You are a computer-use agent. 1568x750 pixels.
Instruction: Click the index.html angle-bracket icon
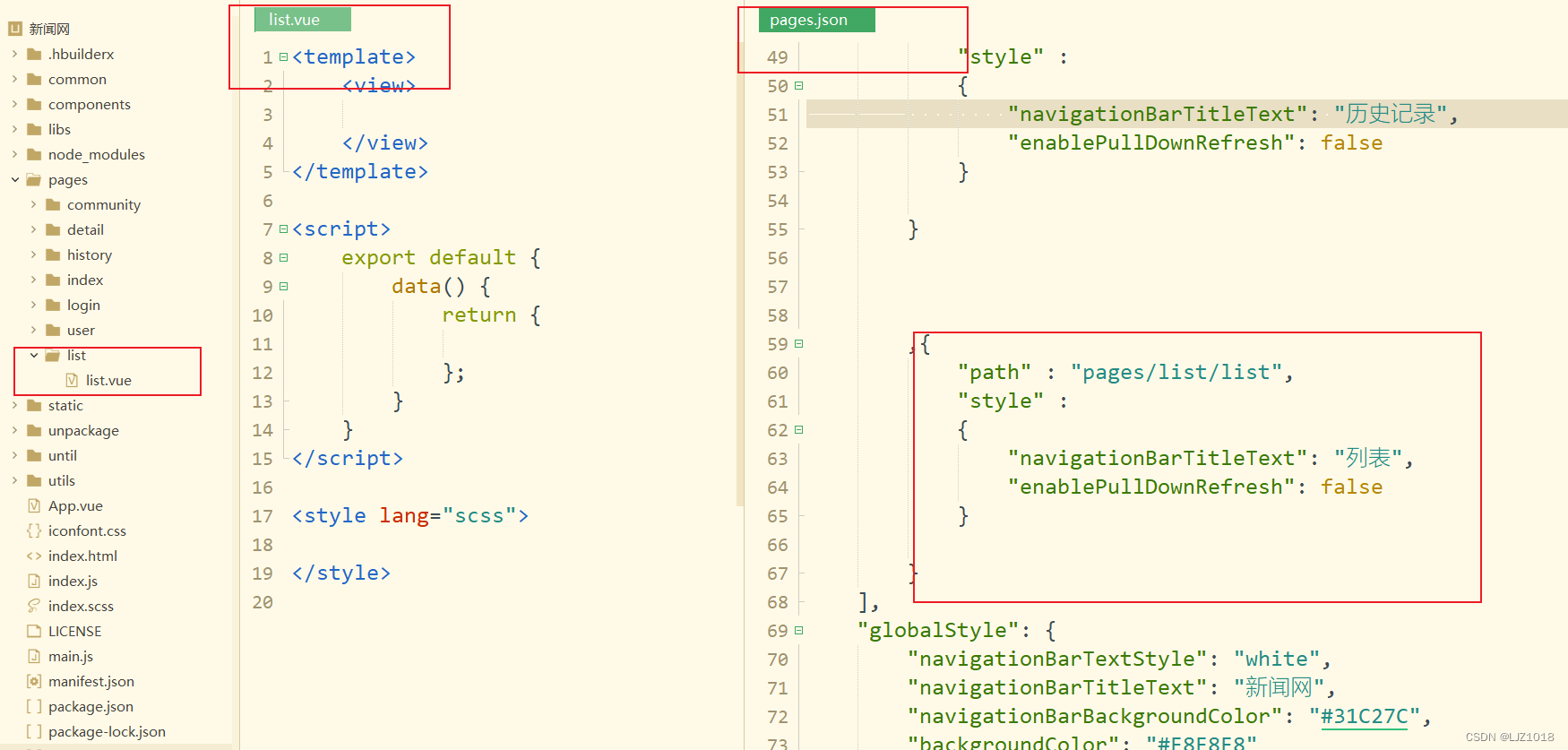(34, 556)
